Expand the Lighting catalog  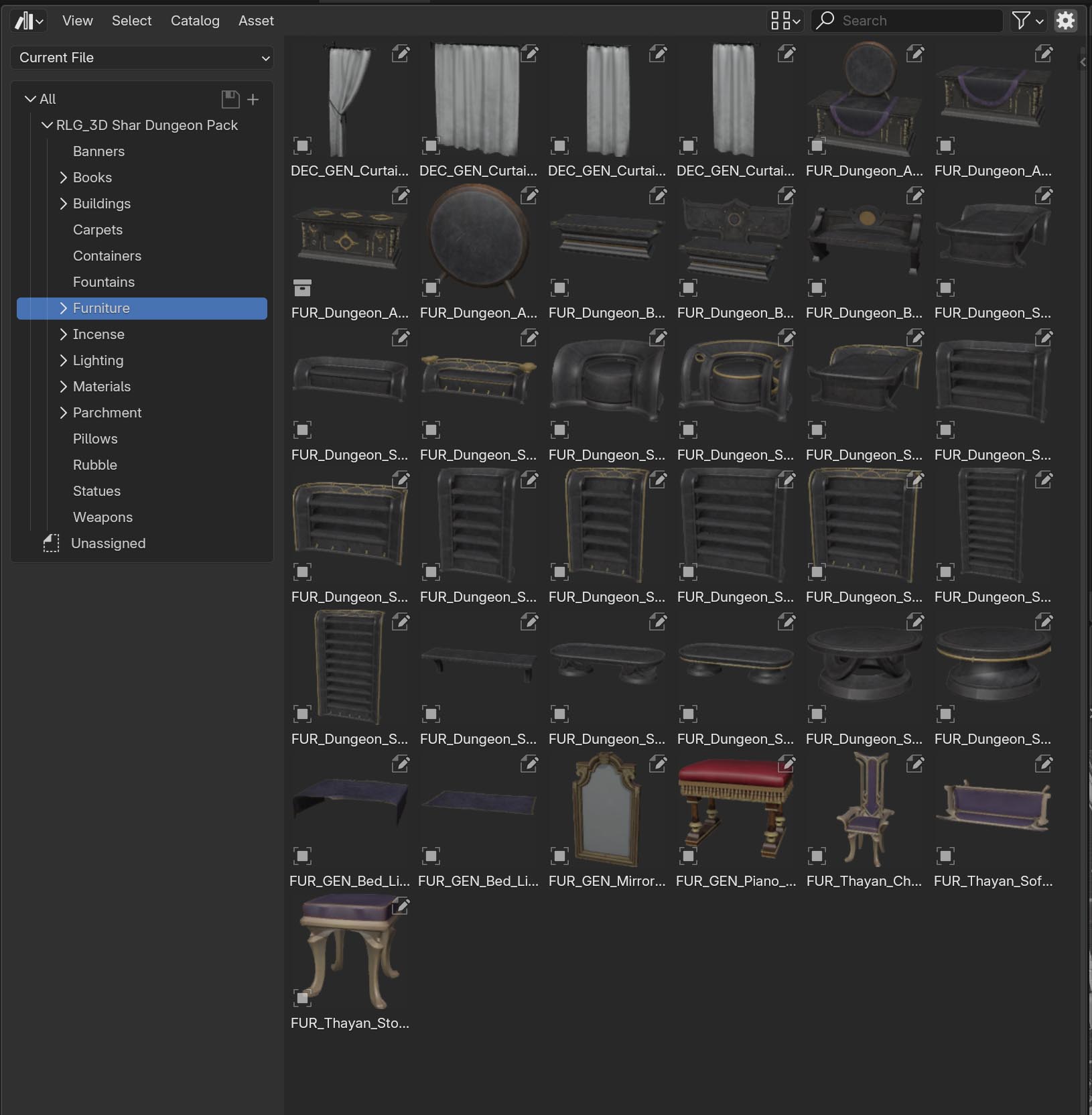[x=64, y=360]
